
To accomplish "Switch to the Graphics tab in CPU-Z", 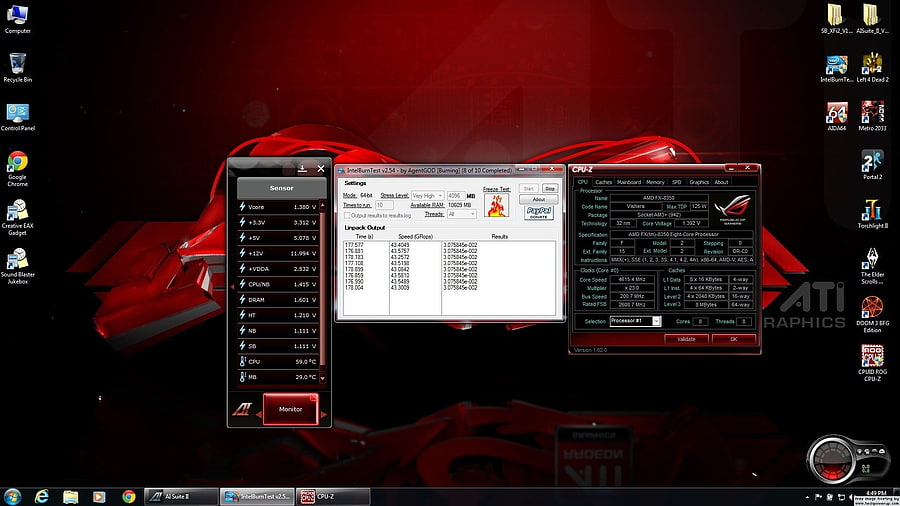I will coord(699,182).
